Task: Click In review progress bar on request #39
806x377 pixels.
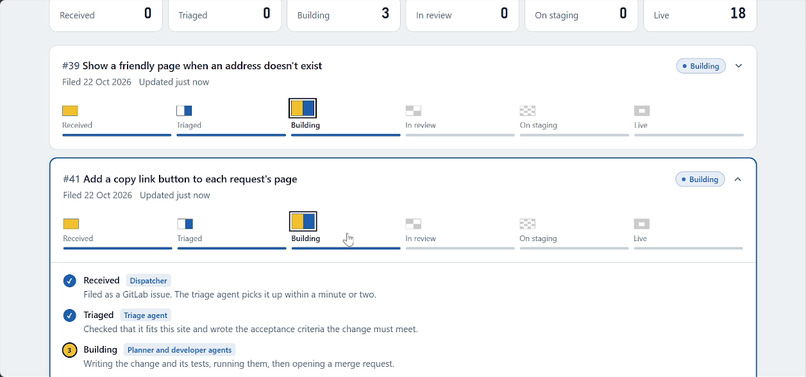Action: click(x=460, y=135)
